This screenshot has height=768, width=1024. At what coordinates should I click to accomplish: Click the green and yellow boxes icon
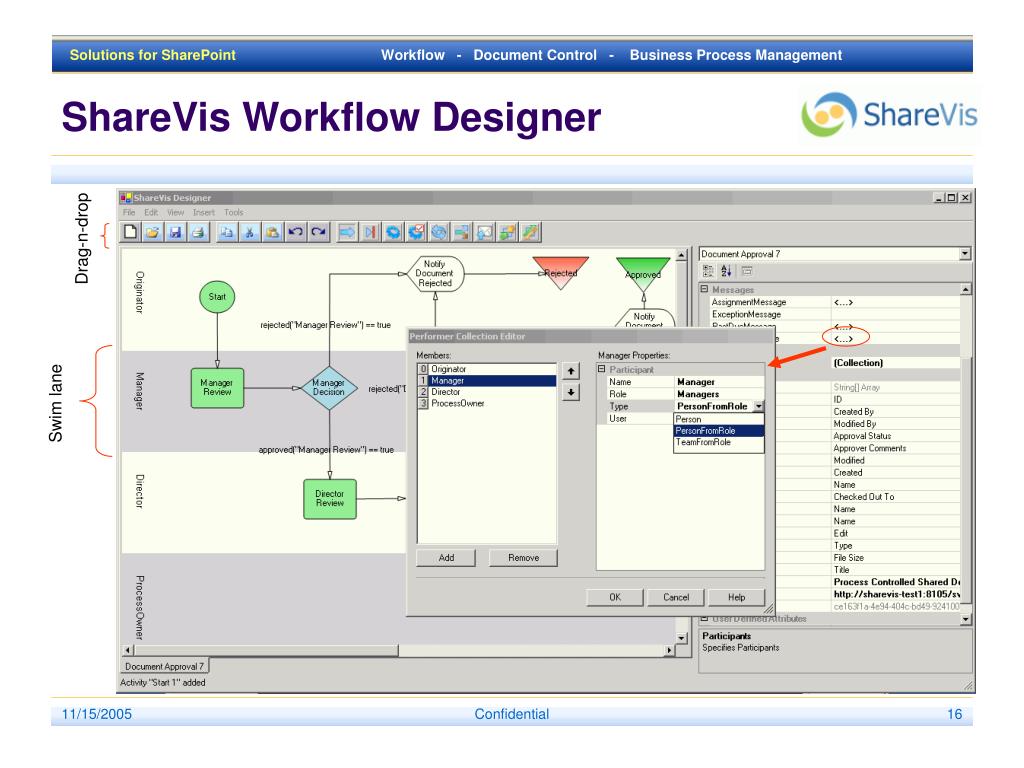click(507, 232)
